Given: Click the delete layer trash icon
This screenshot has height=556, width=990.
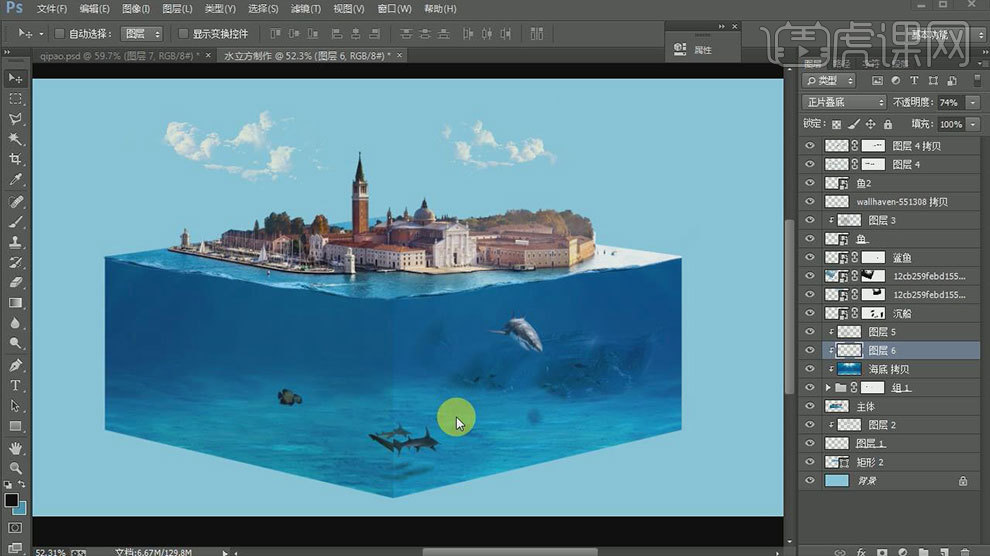Looking at the screenshot, I should tap(967, 550).
